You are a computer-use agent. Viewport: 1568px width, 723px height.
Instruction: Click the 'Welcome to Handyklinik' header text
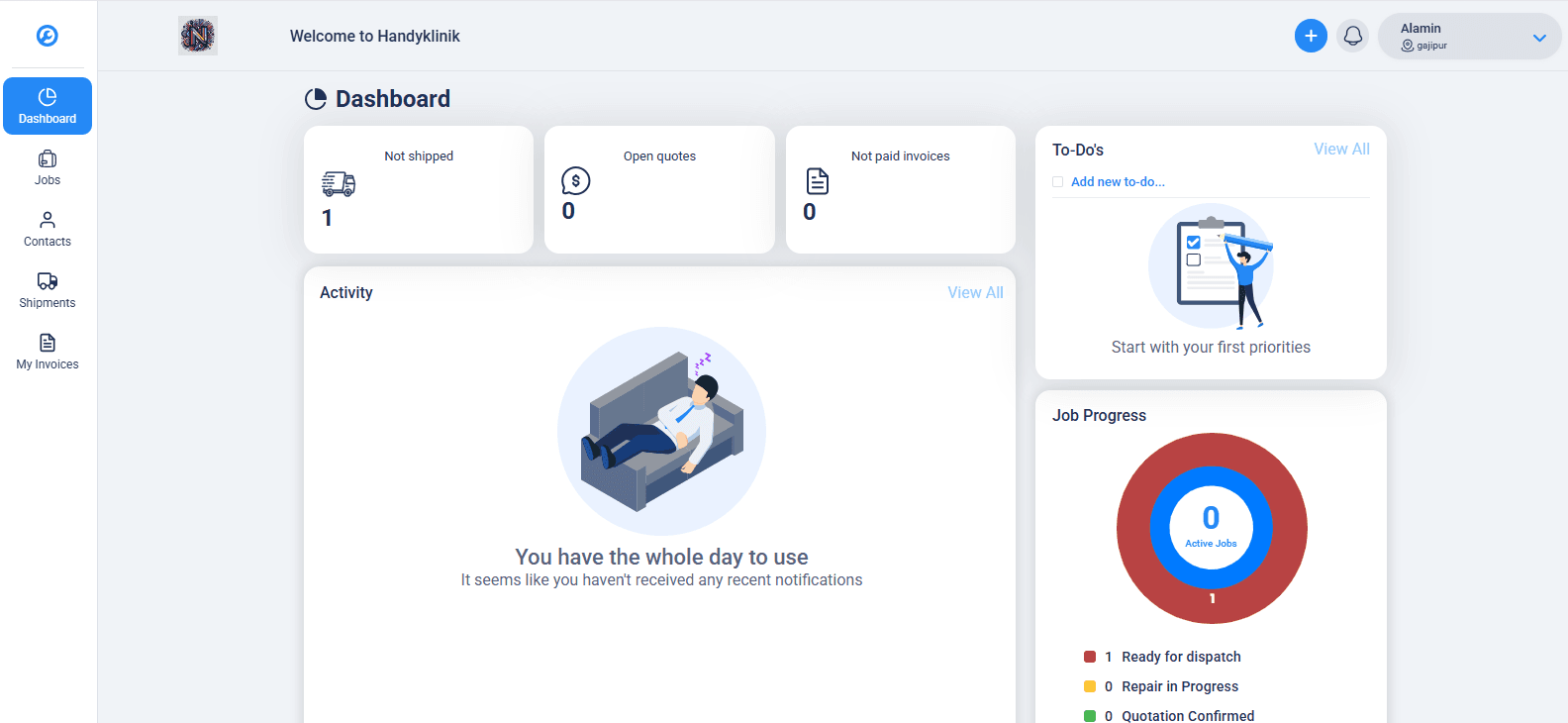pos(375,36)
